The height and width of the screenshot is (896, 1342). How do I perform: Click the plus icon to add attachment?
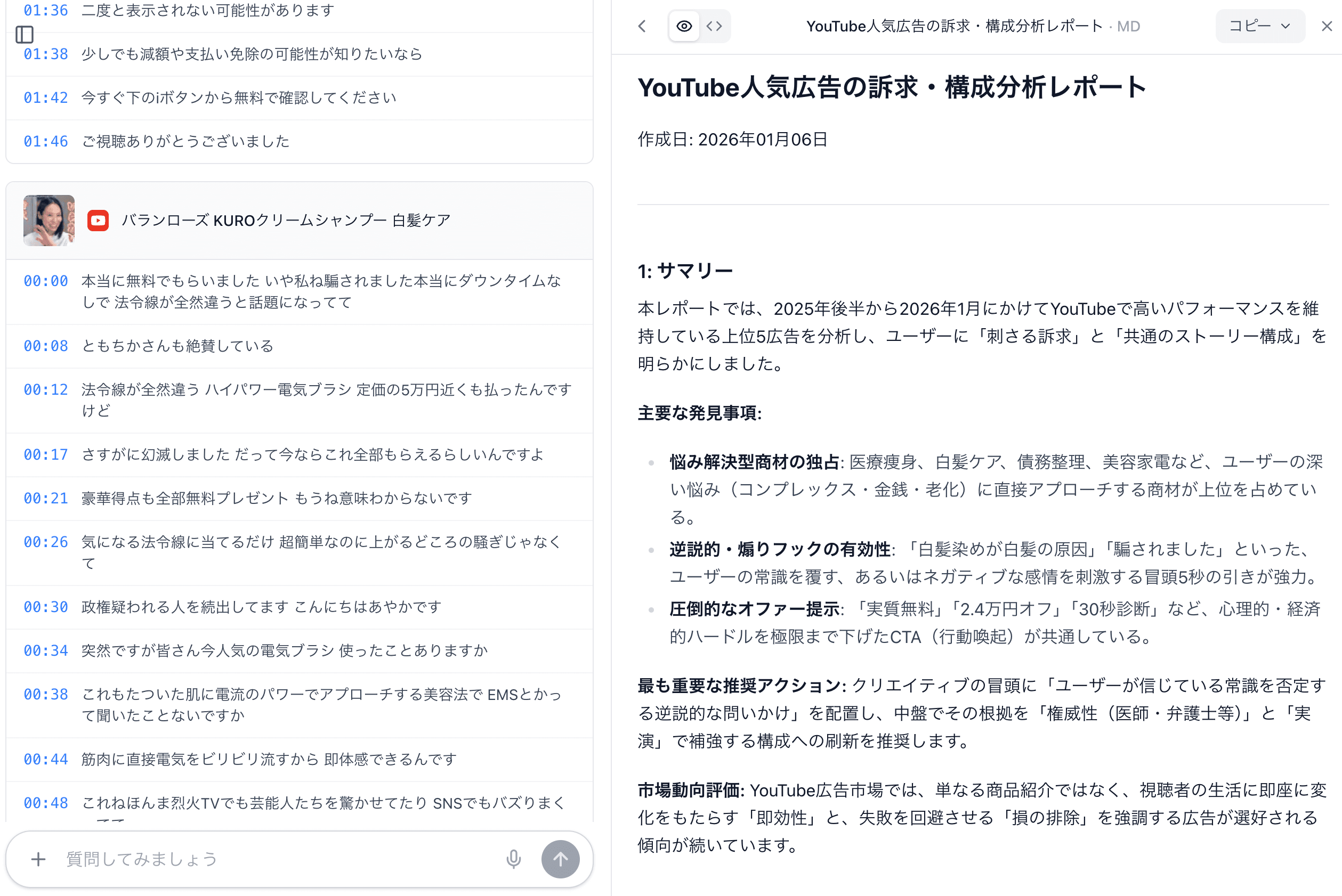pyautogui.click(x=38, y=859)
